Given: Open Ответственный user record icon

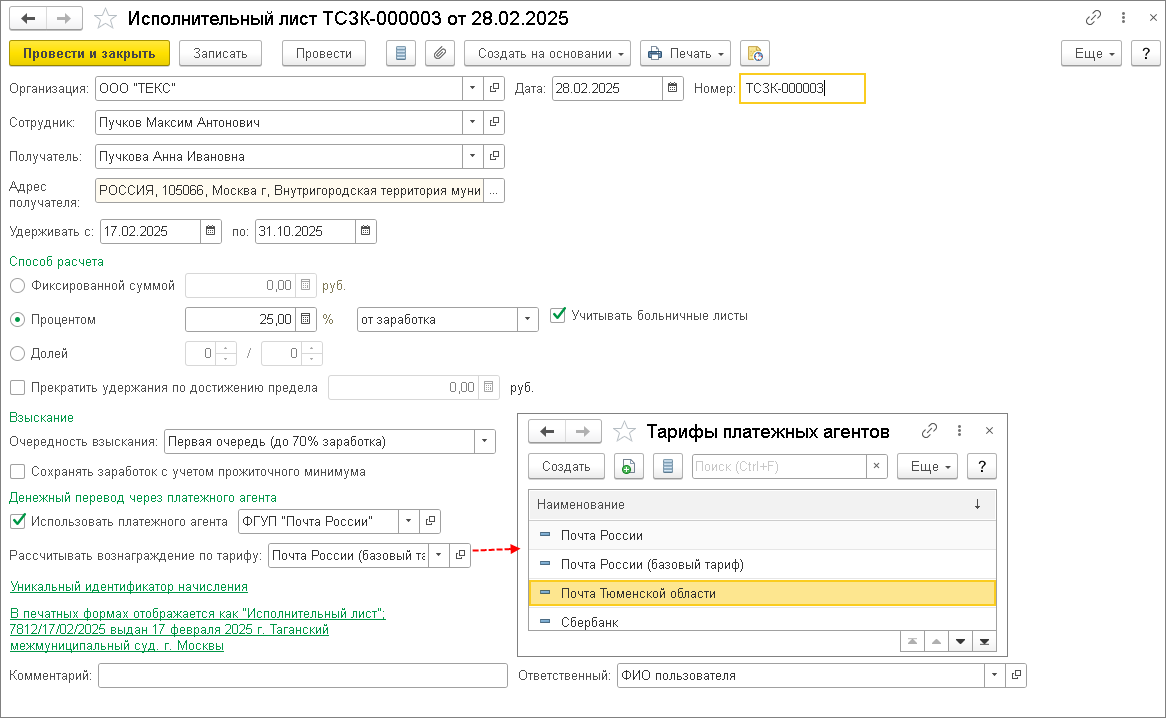Looking at the screenshot, I should 1016,675.
